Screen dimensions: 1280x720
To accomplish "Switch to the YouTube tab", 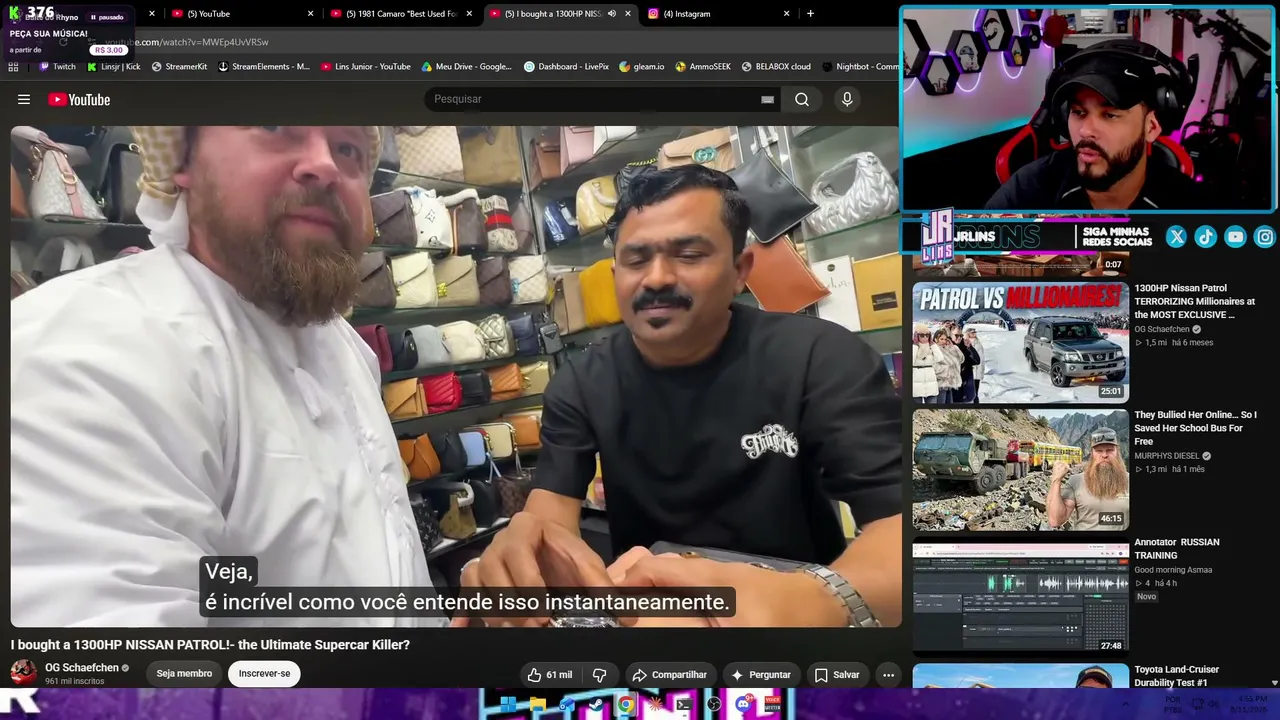I will click(x=243, y=14).
